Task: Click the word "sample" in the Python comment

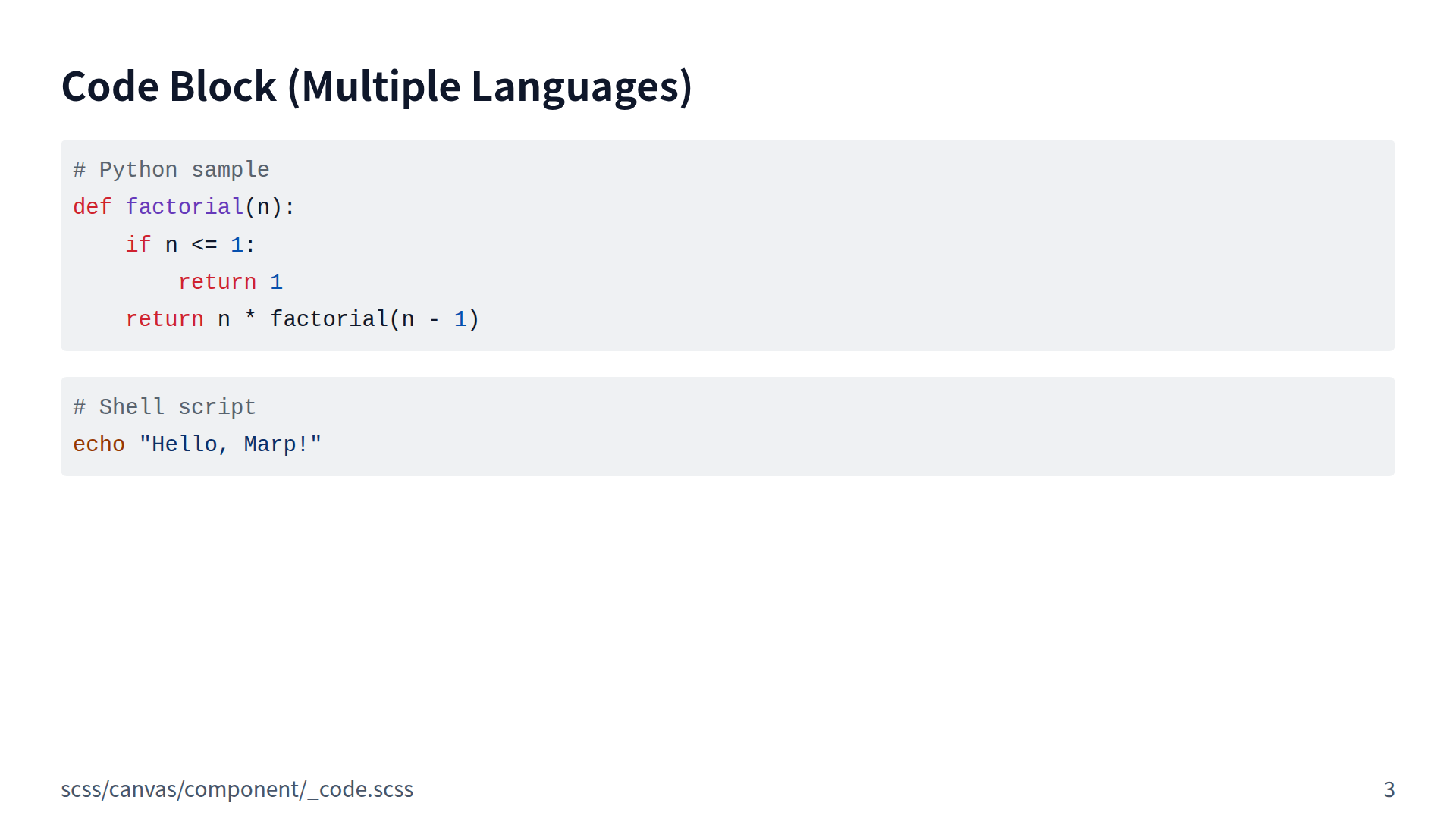Action: 231,170
